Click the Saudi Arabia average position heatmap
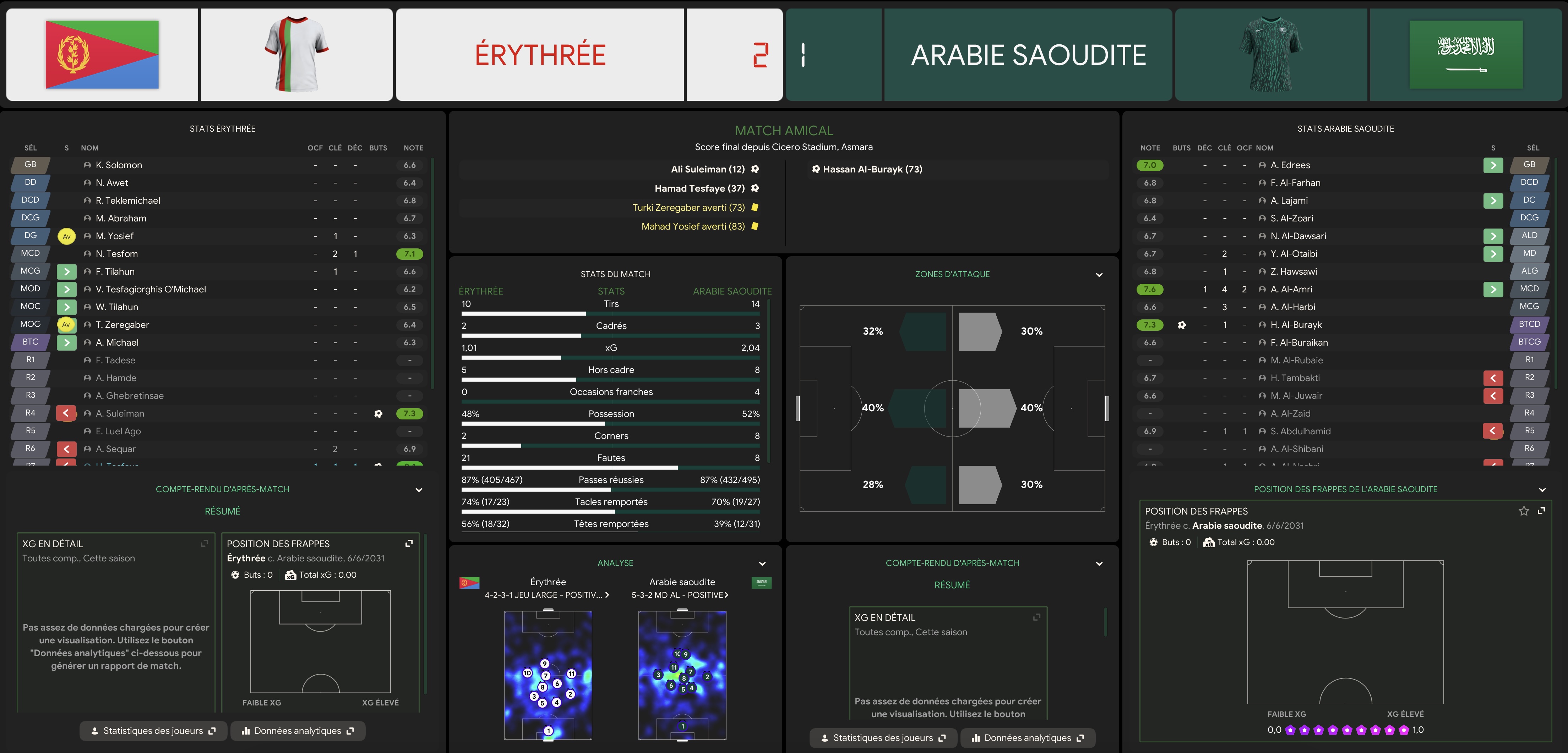Screen dimensions: 1568x753 (682, 675)
